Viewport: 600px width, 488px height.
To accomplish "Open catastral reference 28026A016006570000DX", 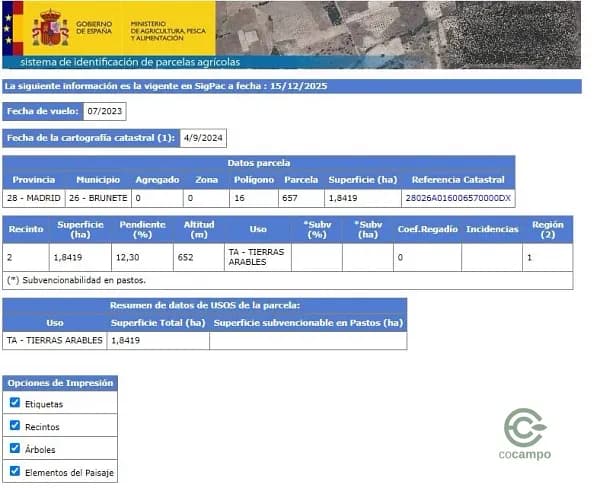I will [457, 198].
